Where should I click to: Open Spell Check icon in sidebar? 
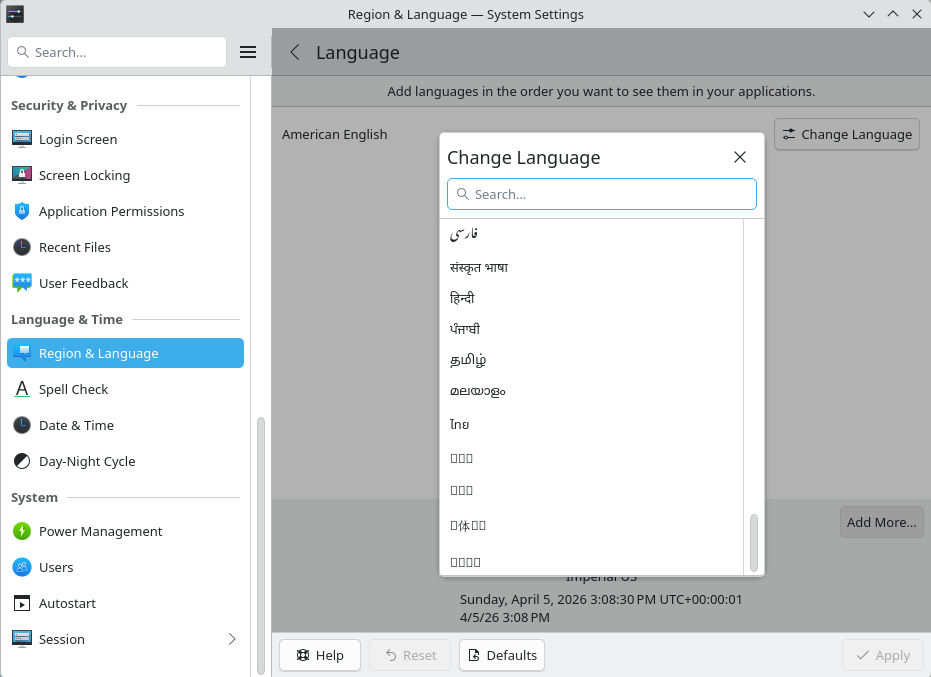pyautogui.click(x=22, y=389)
